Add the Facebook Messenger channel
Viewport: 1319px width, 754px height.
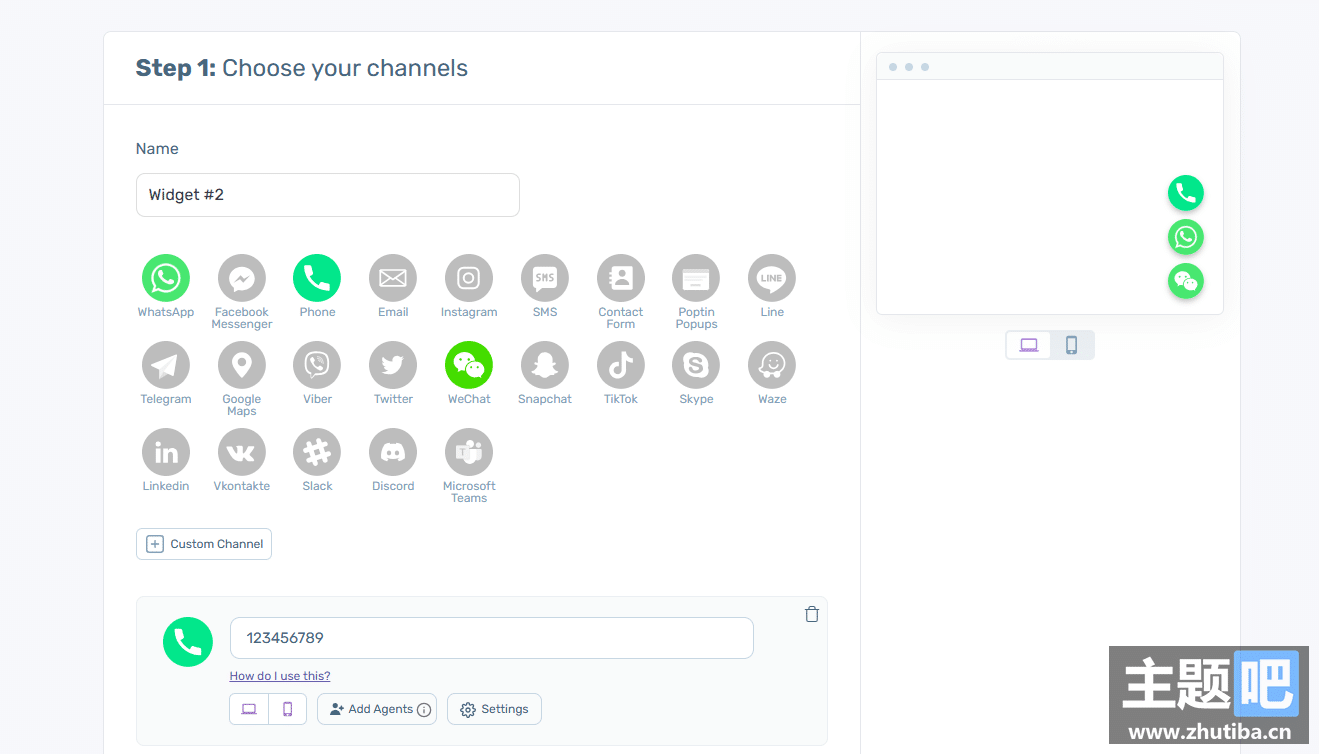pos(242,278)
